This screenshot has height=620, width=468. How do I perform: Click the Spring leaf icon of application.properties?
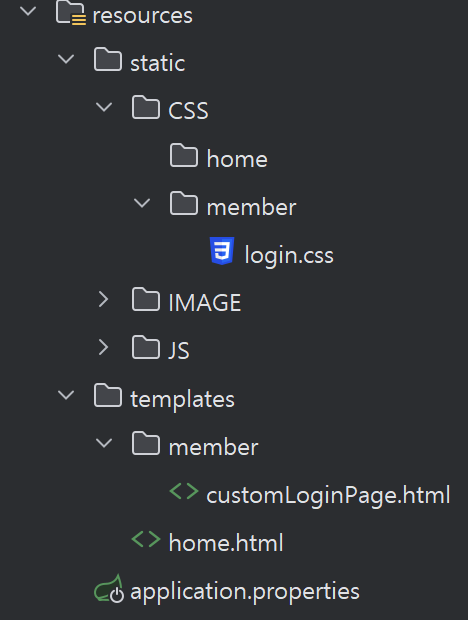(109, 589)
